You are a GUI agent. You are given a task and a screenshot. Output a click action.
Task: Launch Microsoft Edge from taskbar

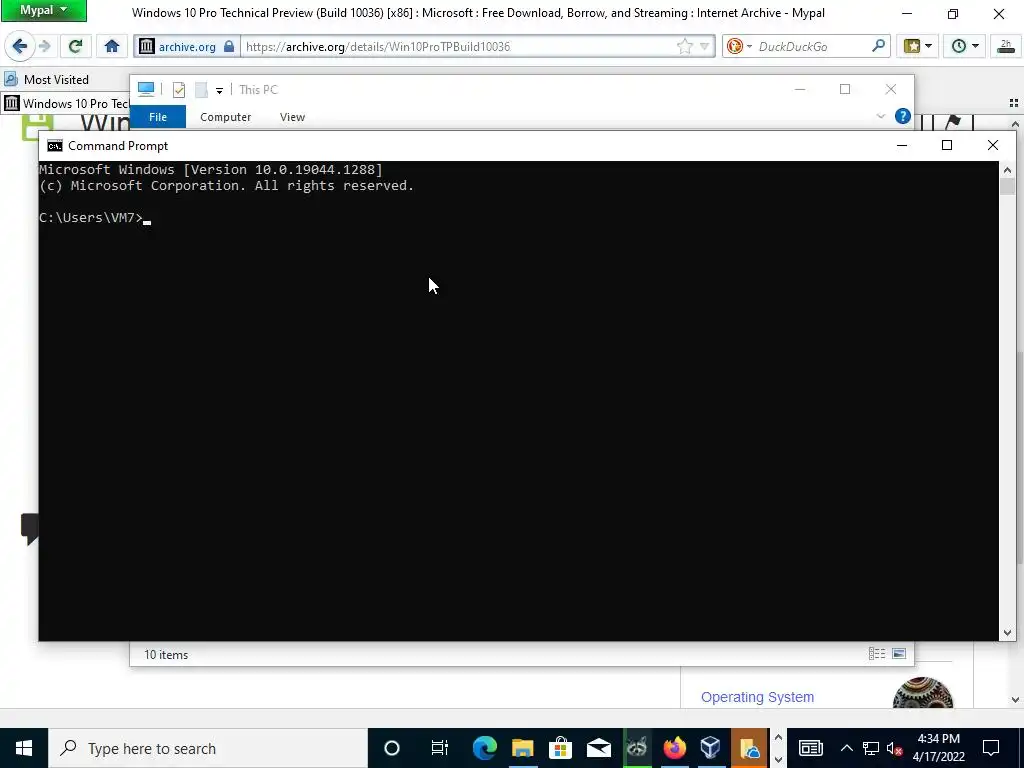[x=485, y=748]
